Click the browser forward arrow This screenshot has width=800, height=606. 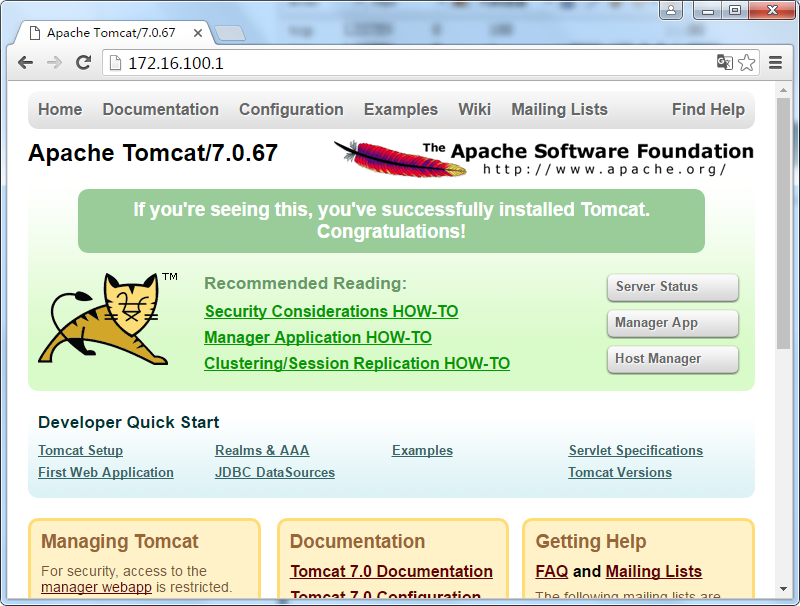pos(54,63)
